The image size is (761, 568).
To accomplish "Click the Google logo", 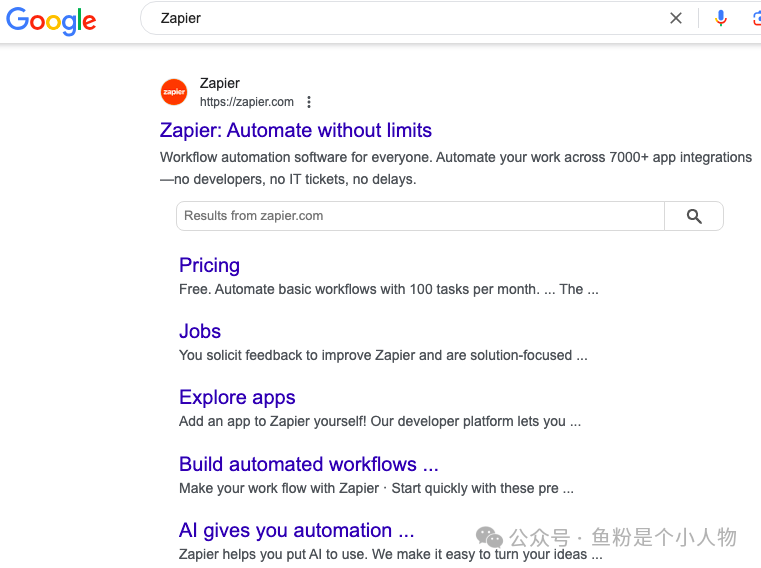I will coord(51,20).
